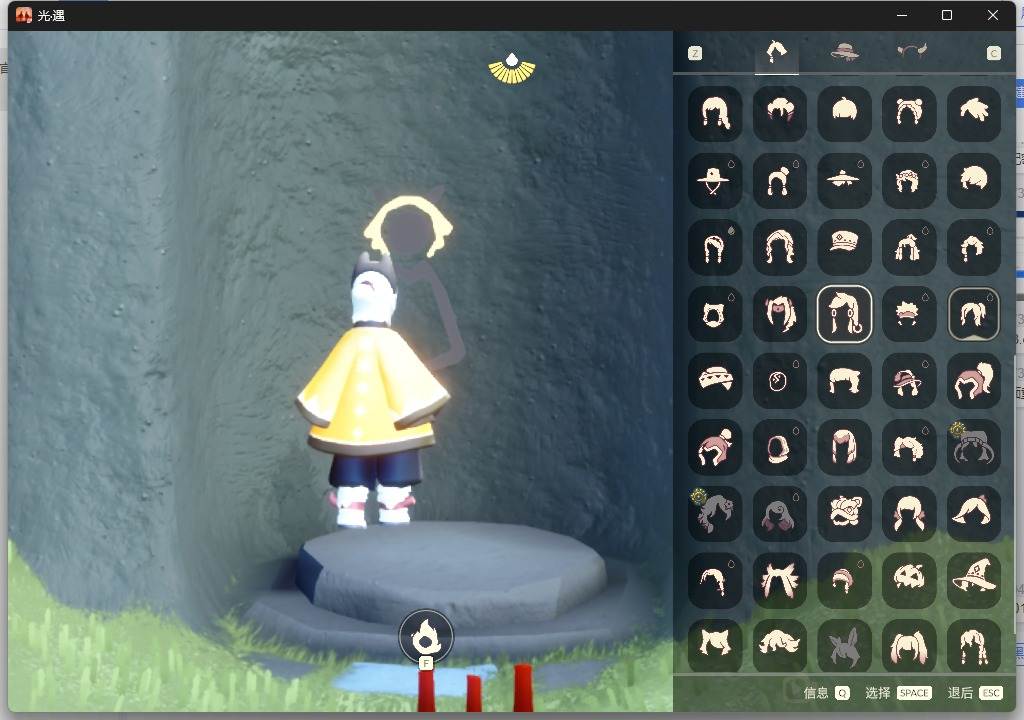The width and height of the screenshot is (1024, 720).
Task: Click the 信息 info Q button
Action: click(826, 693)
